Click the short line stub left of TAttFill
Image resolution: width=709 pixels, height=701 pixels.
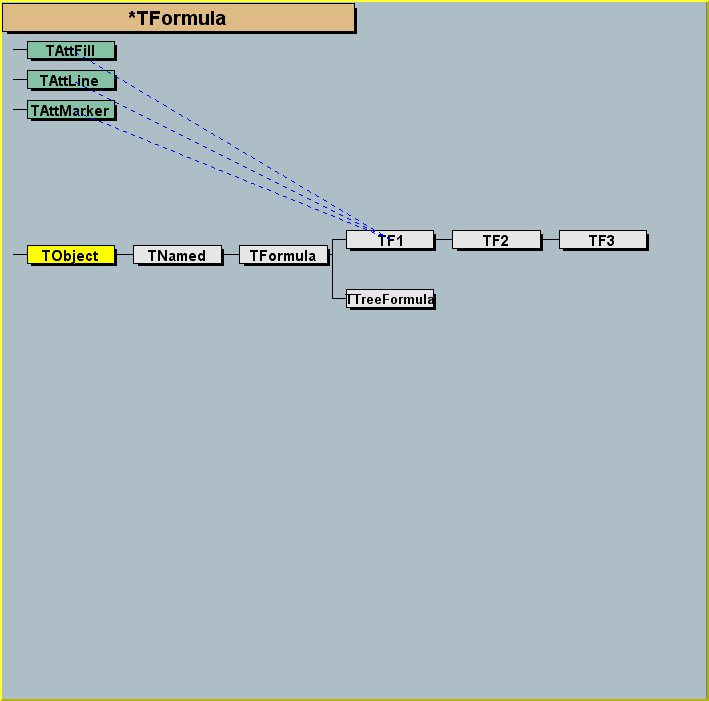pos(20,50)
